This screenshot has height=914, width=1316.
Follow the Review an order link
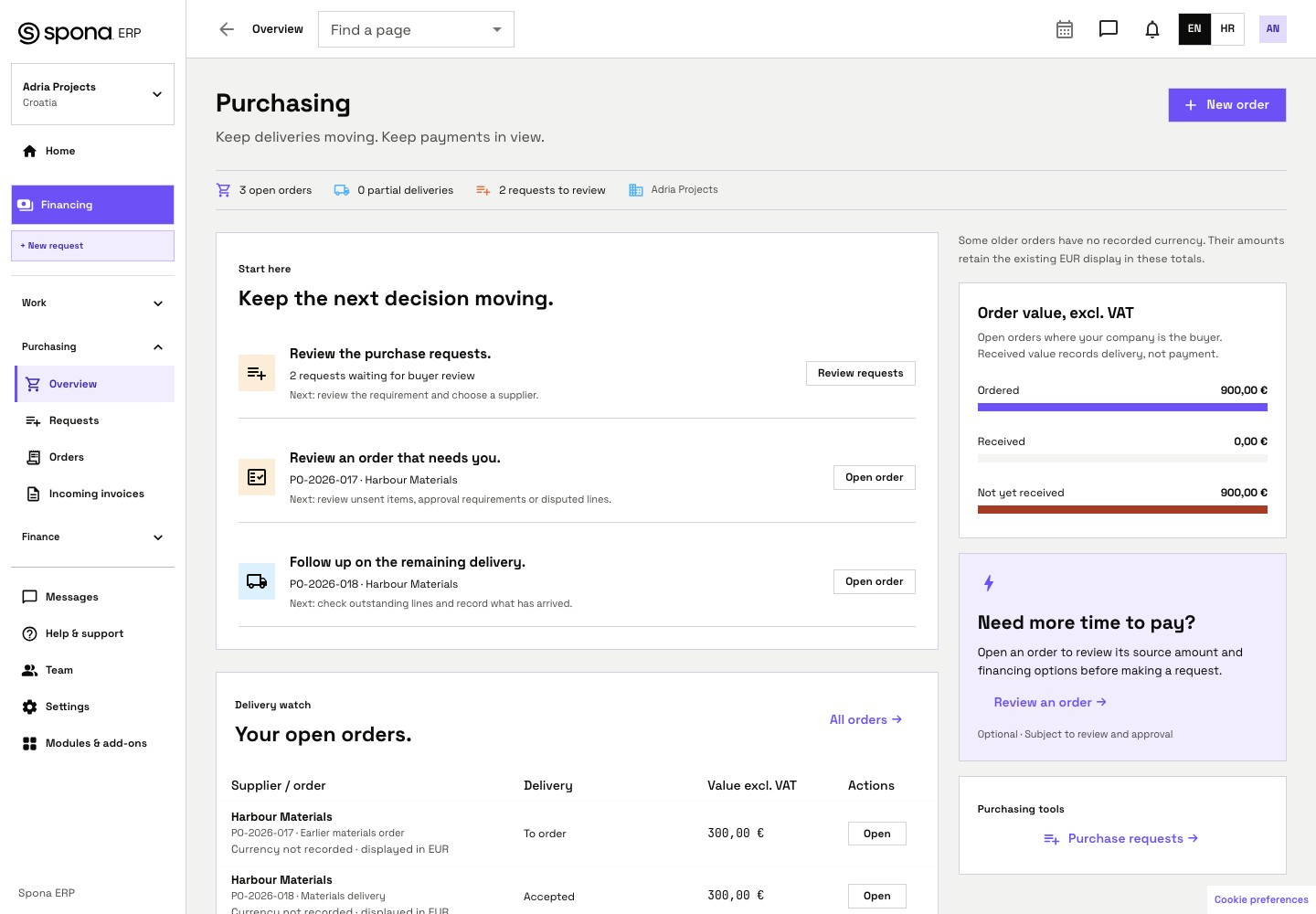click(1050, 702)
